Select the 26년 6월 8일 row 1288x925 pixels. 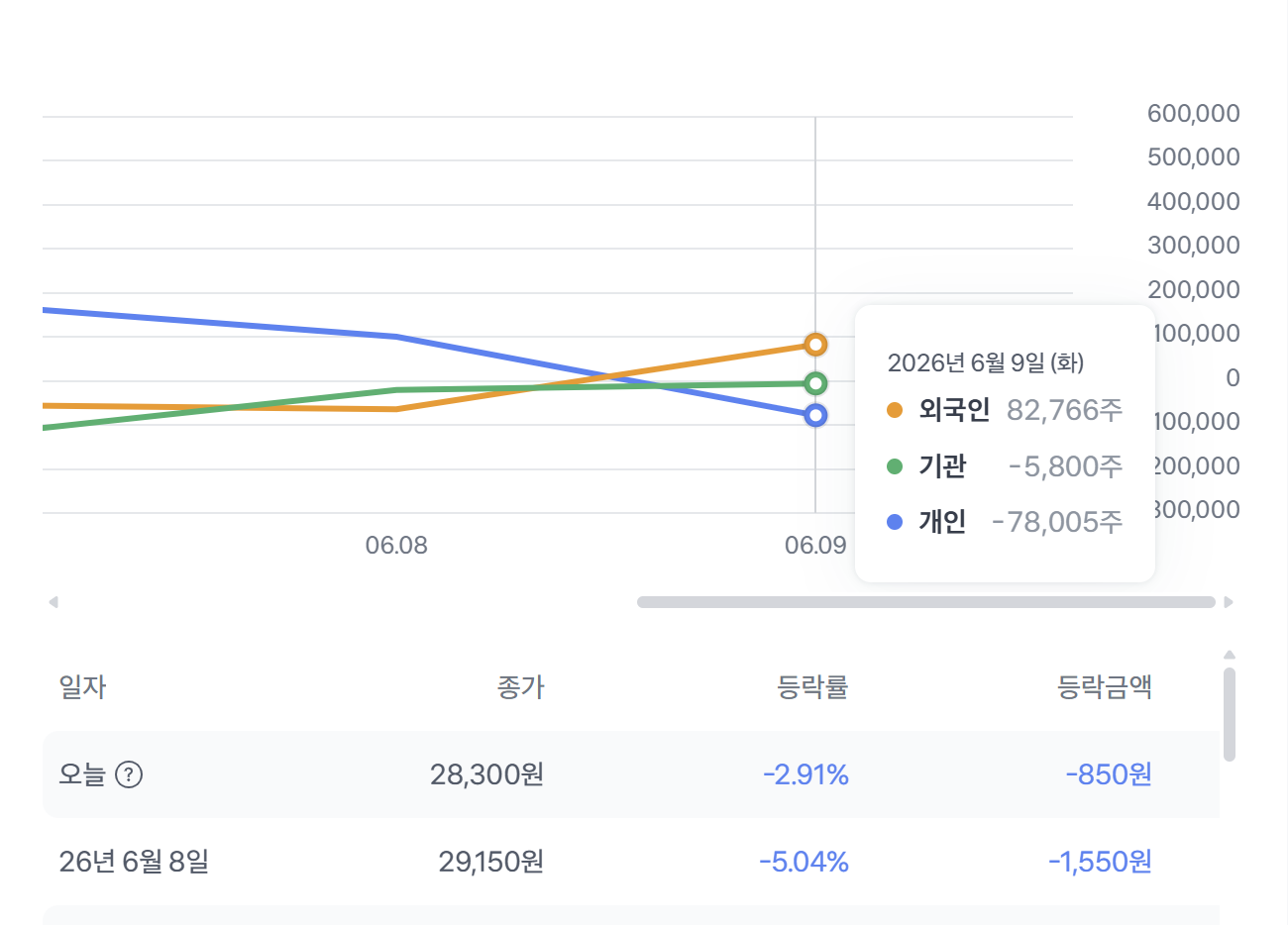coord(631,862)
